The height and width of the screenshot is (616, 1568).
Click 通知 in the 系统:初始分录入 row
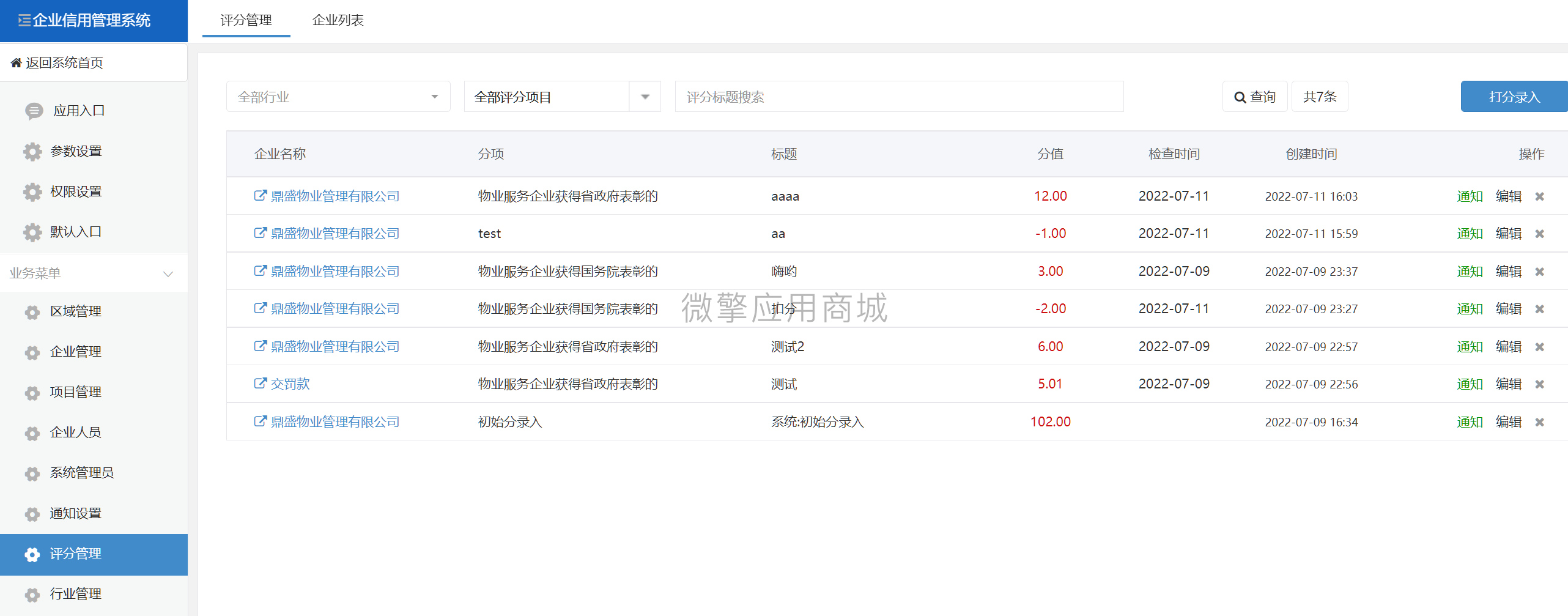pos(1470,422)
